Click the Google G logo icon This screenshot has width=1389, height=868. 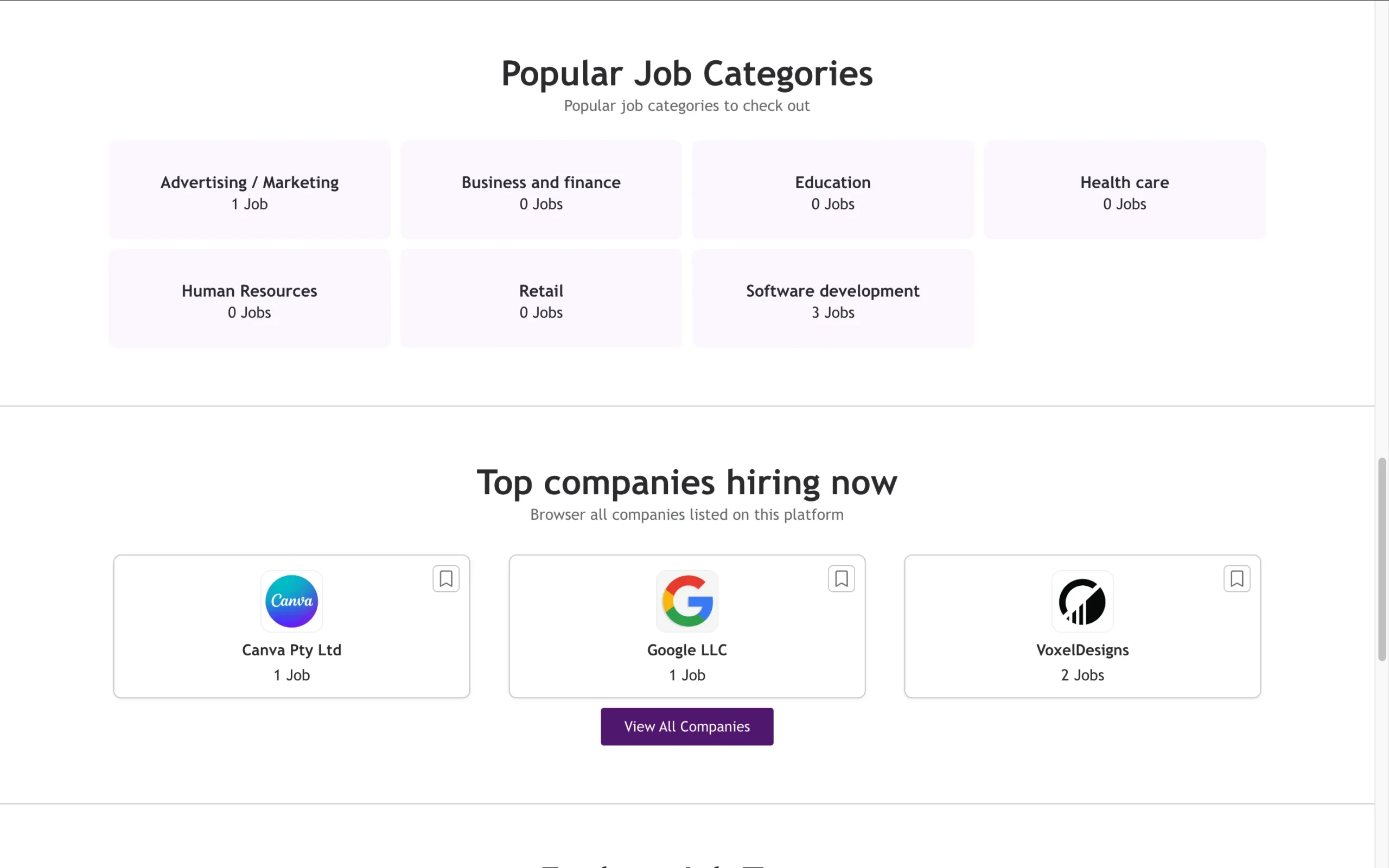point(687,601)
